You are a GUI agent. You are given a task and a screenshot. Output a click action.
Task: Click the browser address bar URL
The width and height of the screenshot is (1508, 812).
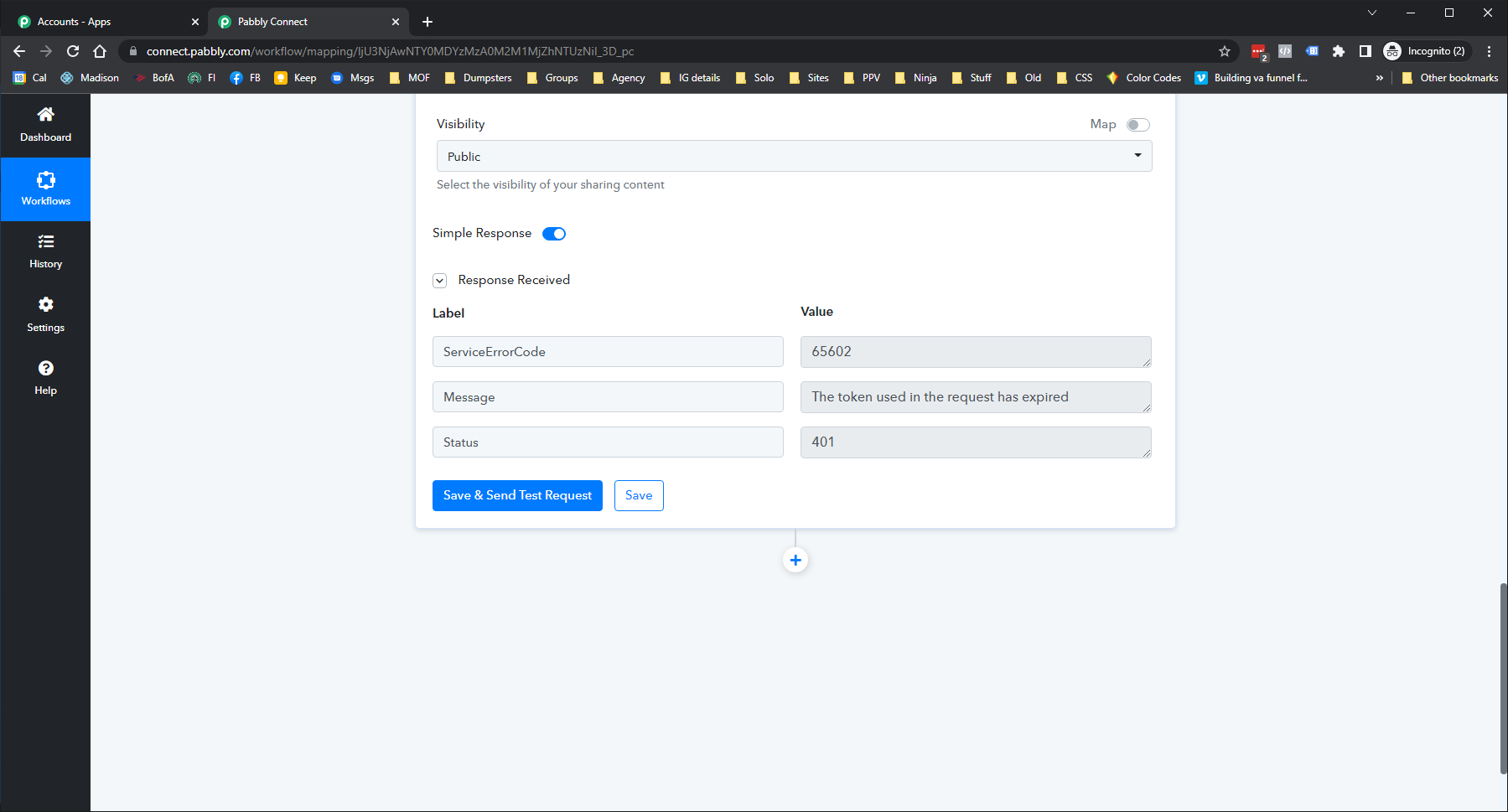coord(390,51)
